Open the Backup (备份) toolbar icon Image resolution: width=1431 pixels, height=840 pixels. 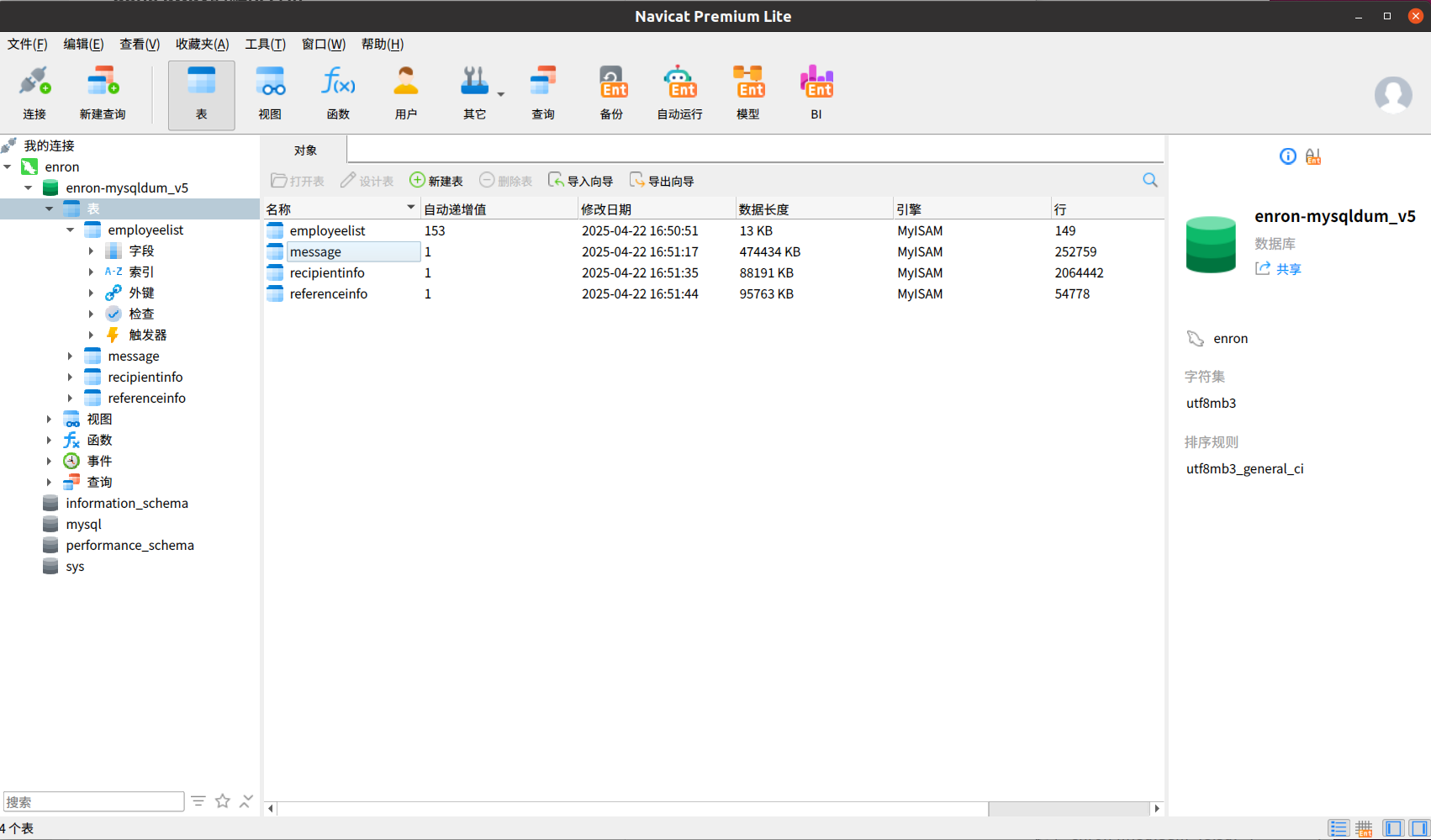pos(611,93)
